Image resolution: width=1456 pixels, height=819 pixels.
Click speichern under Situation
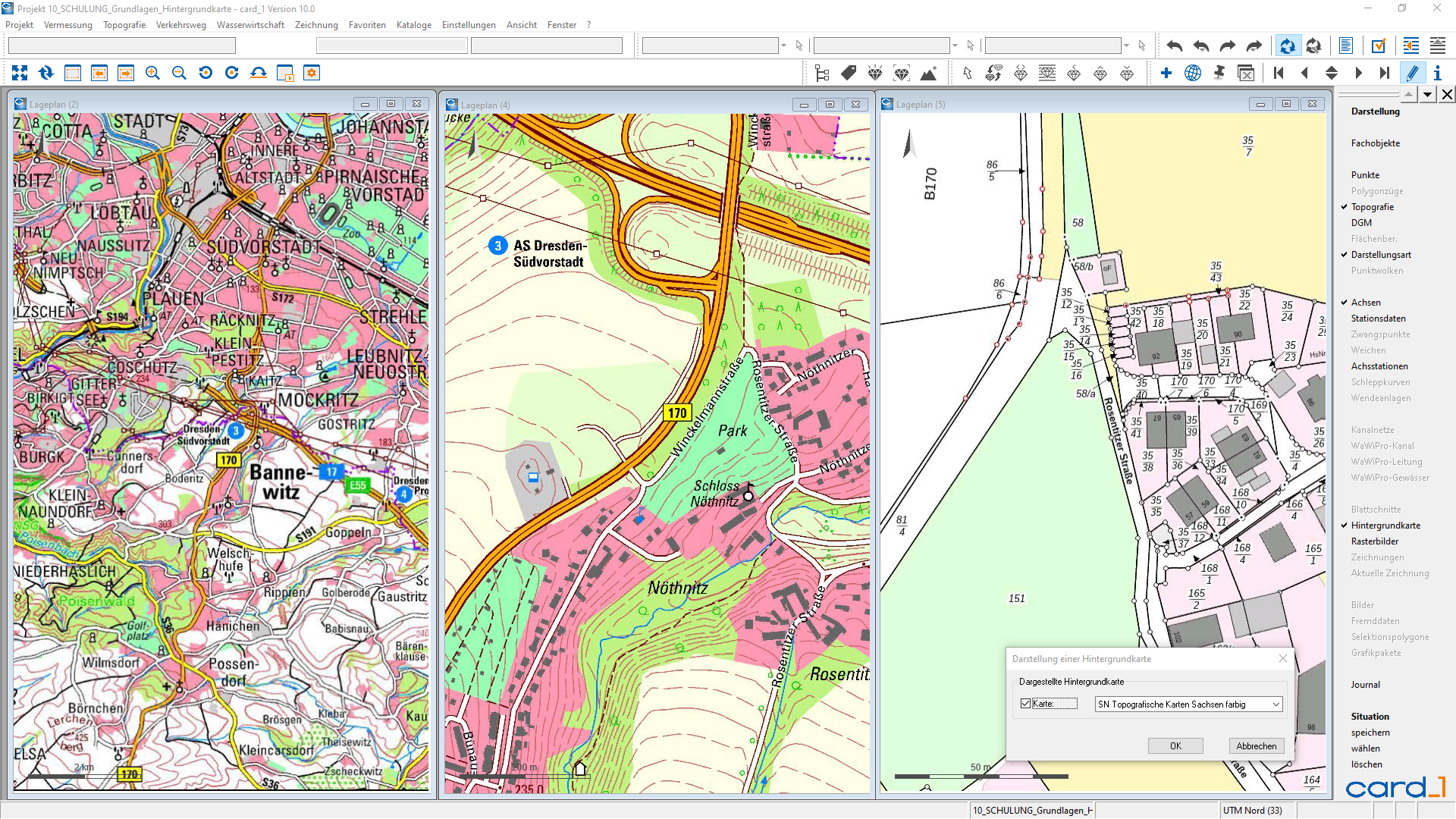pos(1370,733)
